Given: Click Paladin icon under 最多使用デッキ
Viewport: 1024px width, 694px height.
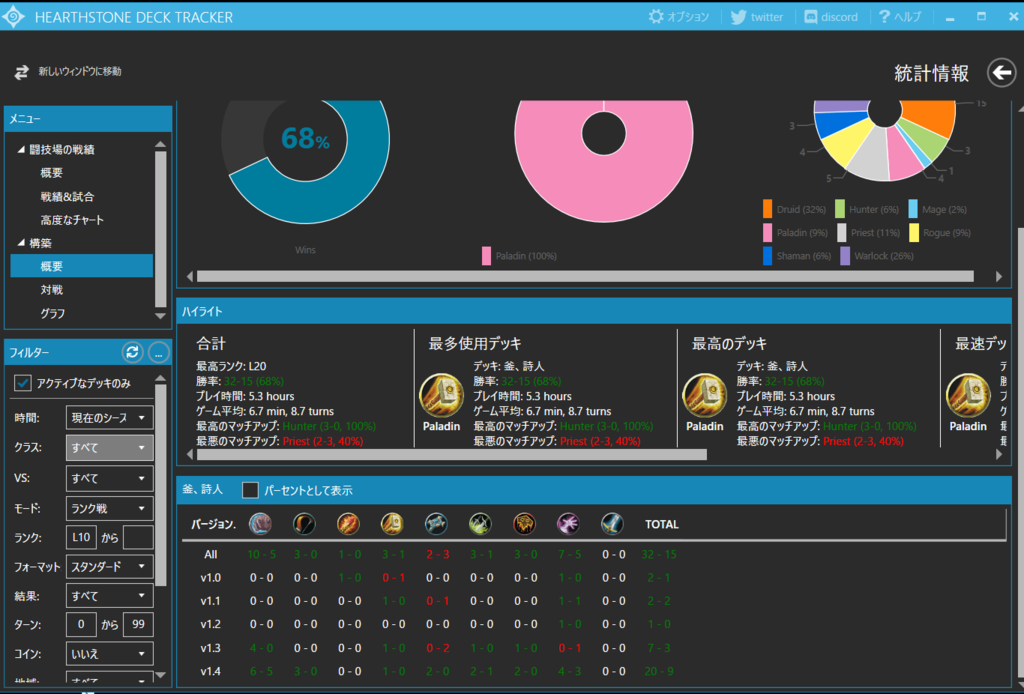Looking at the screenshot, I should click(441, 395).
